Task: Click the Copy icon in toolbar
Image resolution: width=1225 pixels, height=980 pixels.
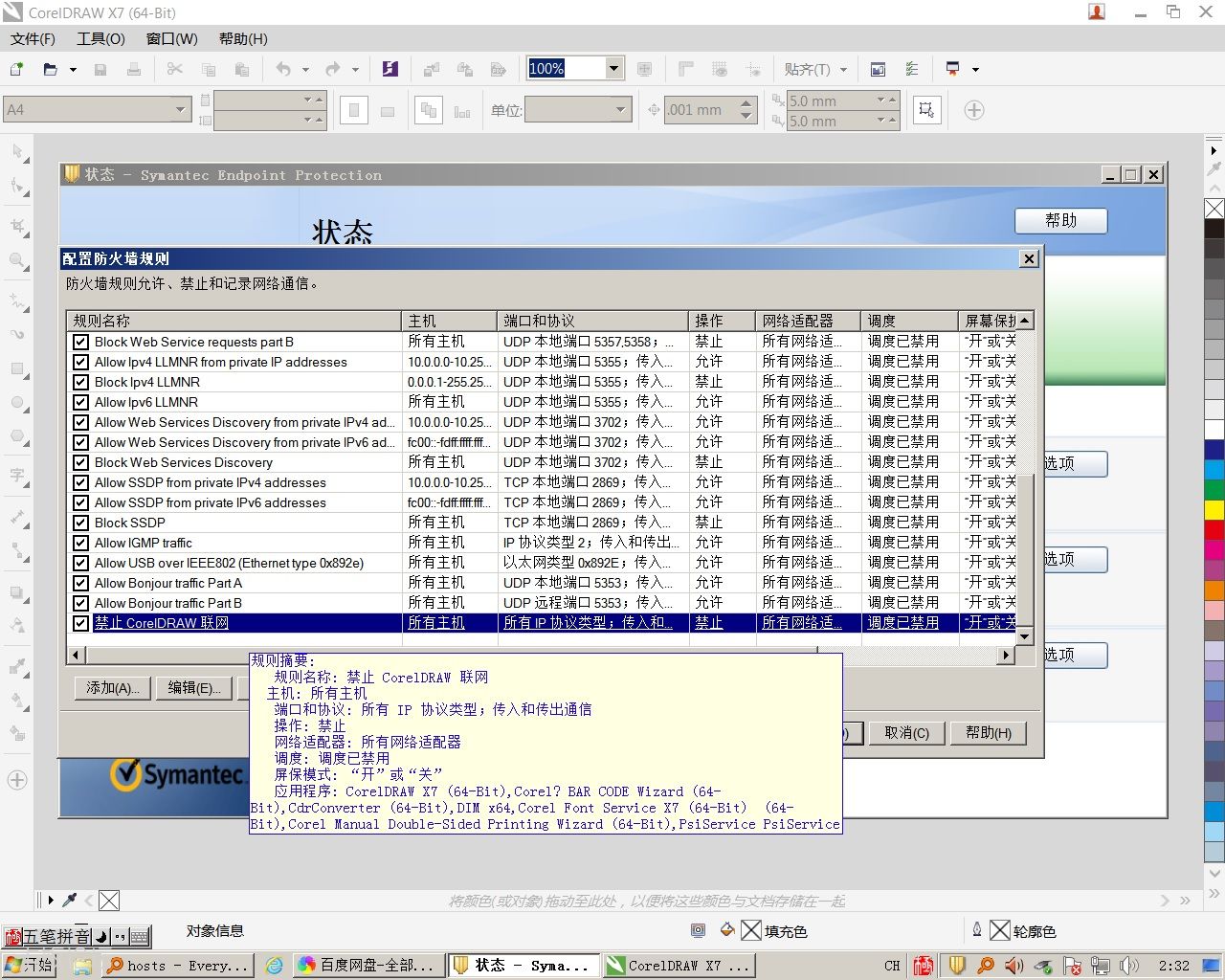Action: 209,69
